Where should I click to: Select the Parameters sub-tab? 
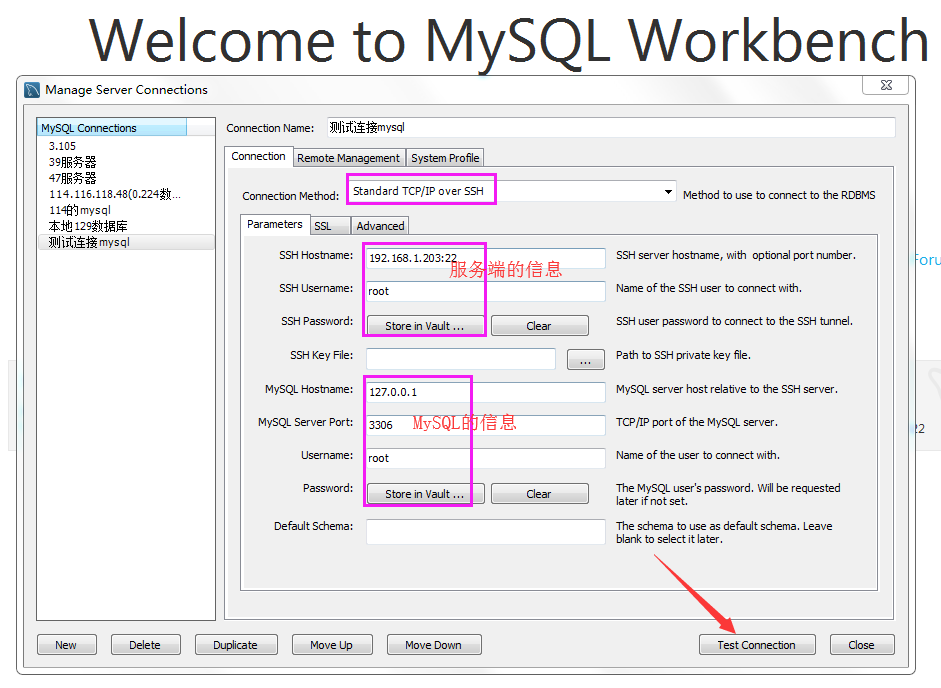(x=275, y=224)
